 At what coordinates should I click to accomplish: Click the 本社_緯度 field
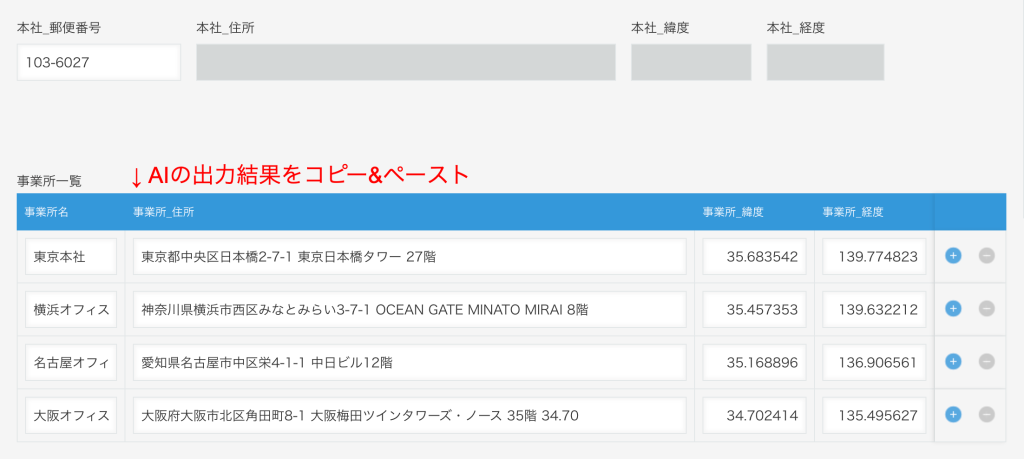pyautogui.click(x=690, y=62)
